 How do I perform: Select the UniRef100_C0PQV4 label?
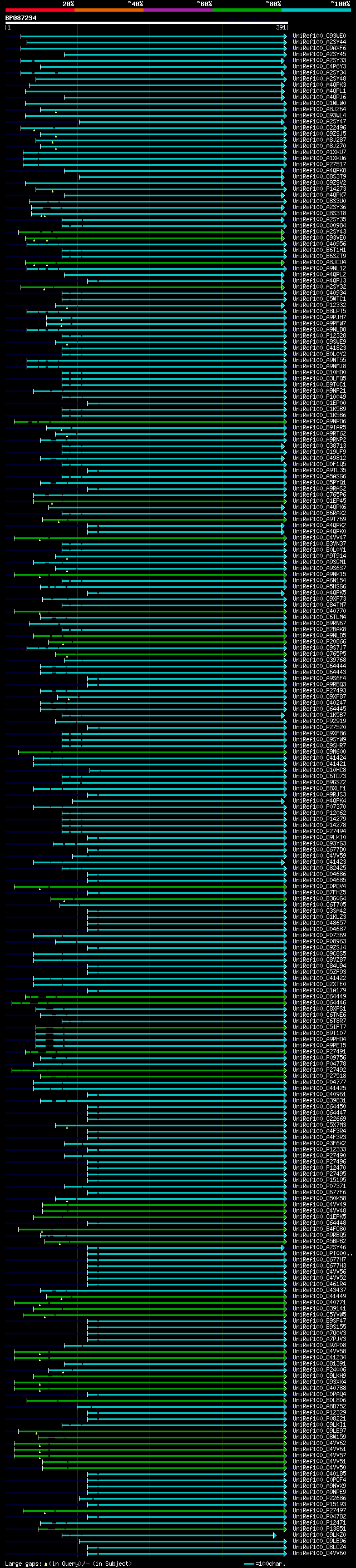[319, 886]
